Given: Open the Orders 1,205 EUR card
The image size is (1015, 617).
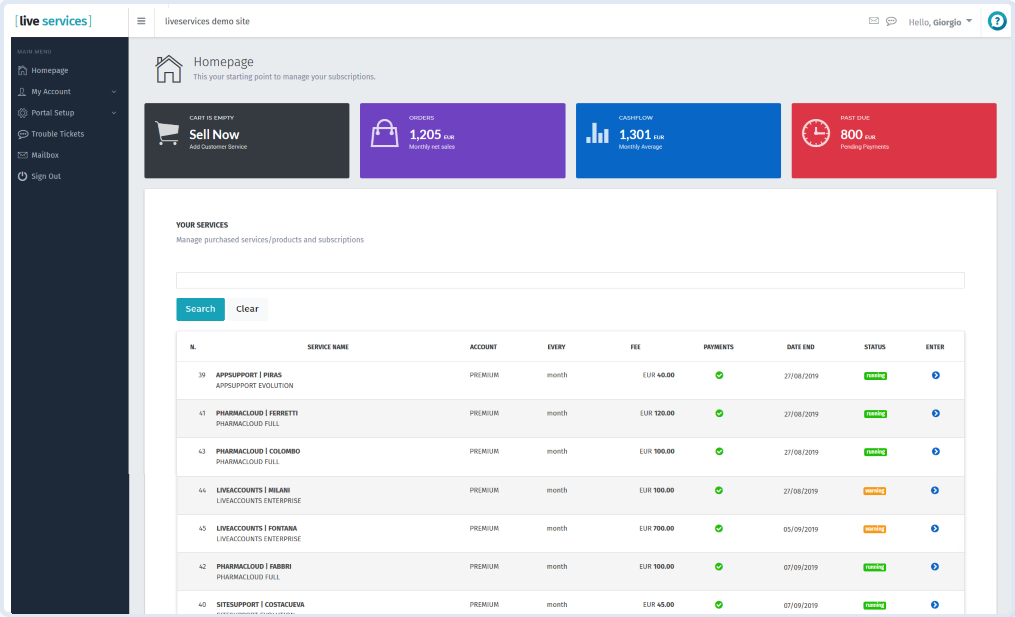Looking at the screenshot, I should (462, 140).
